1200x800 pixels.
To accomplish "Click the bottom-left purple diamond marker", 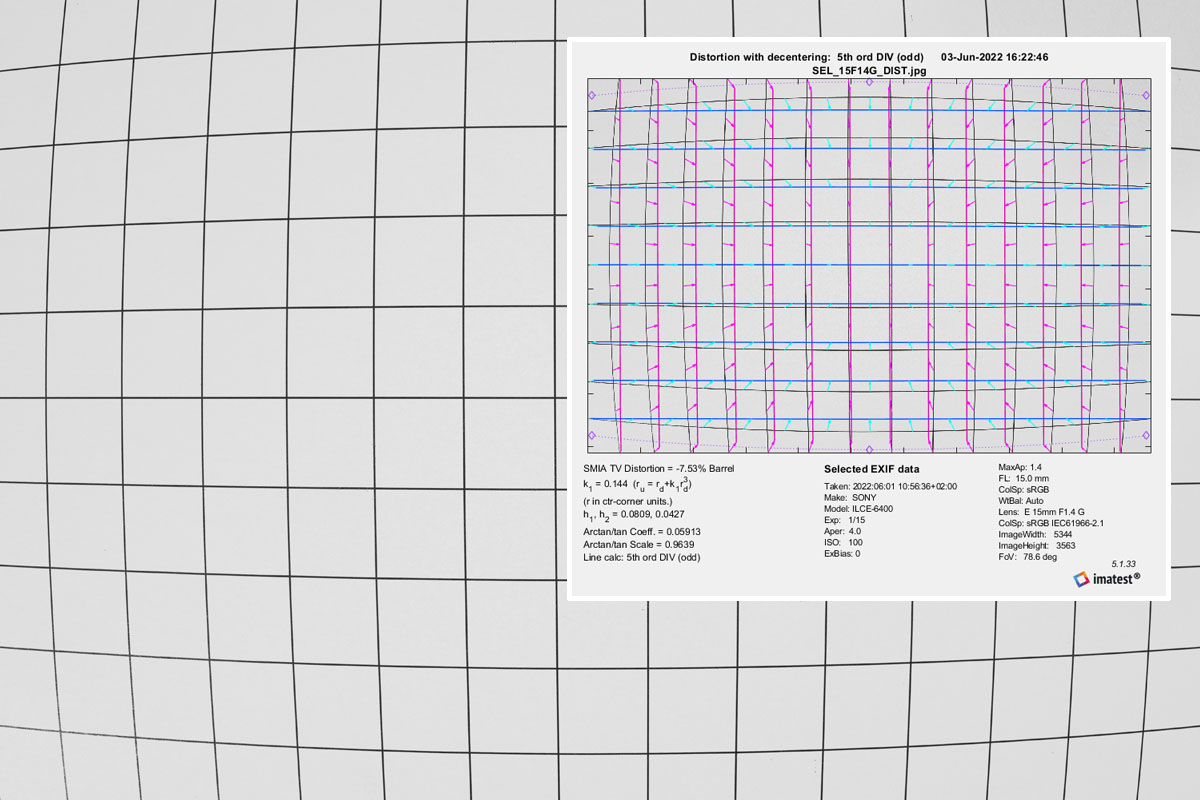I will [x=591, y=435].
